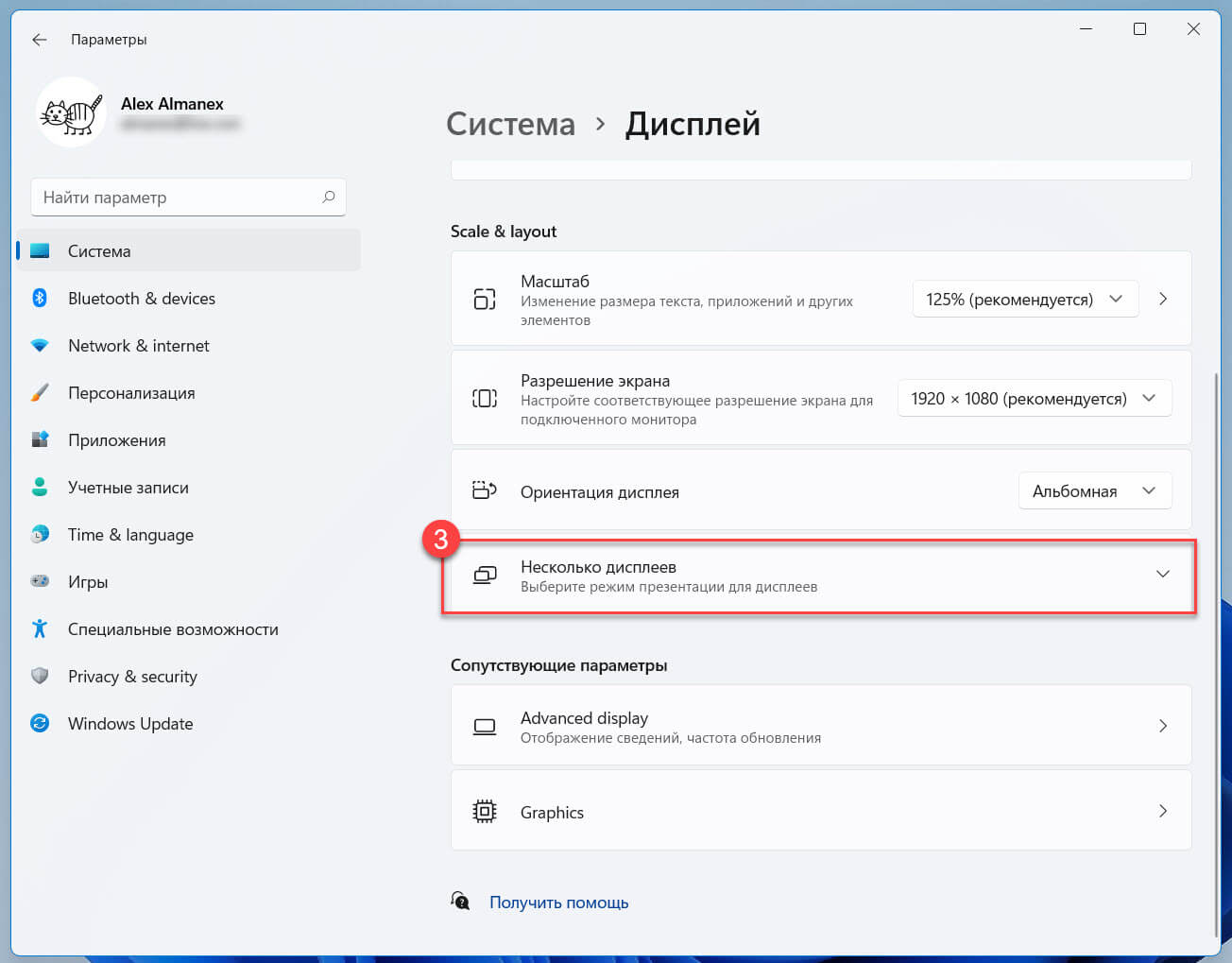
Task: Open the 125% scale dropdown
Action: [x=1025, y=300]
